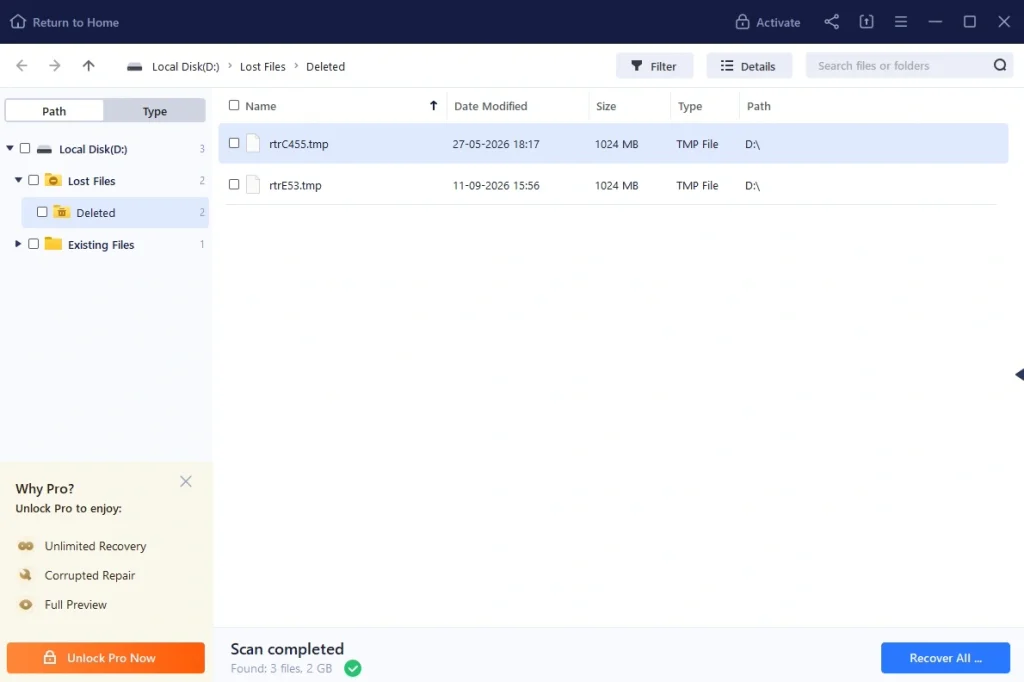Sort by the Type column header
This screenshot has height=682, width=1024.
690,106
